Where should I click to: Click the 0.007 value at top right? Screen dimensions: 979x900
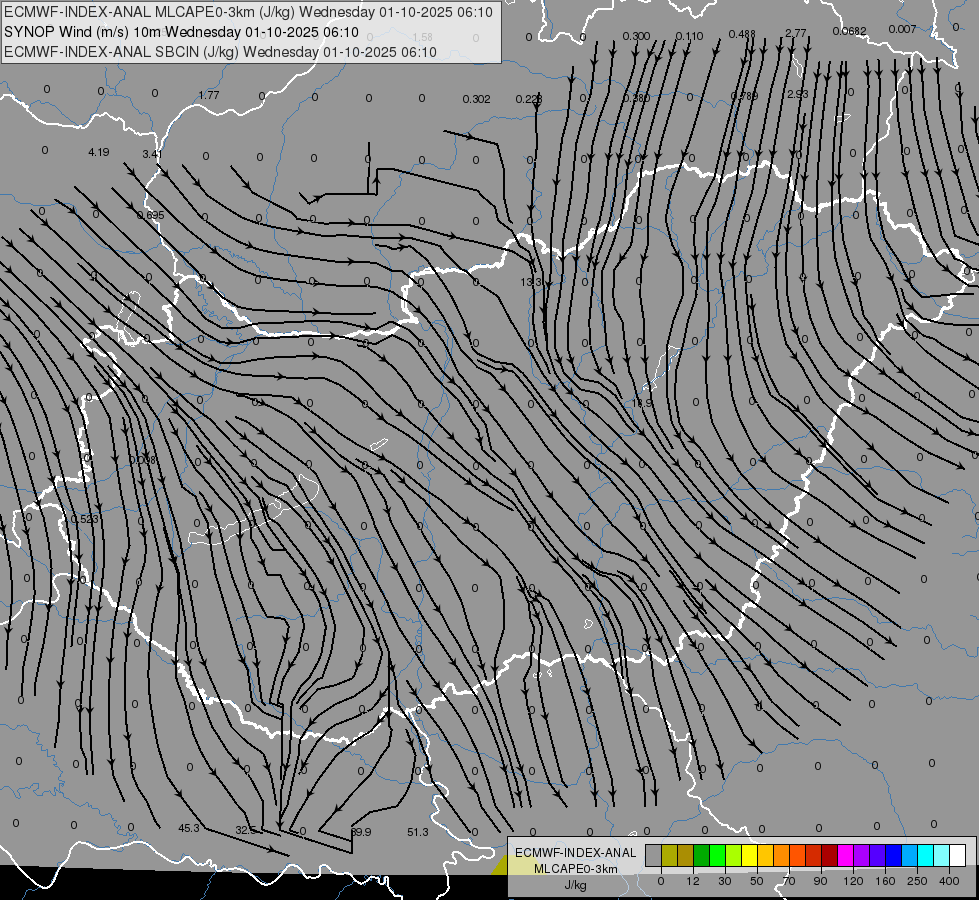[901, 29]
